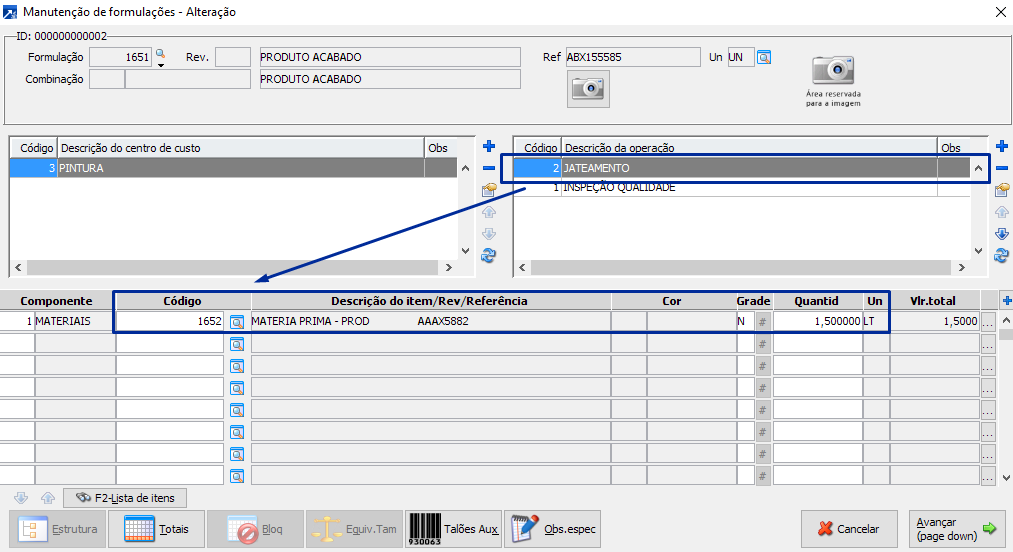Open item search for code 1652 row
Viewport: 1013px width, 552px height.
[237, 322]
